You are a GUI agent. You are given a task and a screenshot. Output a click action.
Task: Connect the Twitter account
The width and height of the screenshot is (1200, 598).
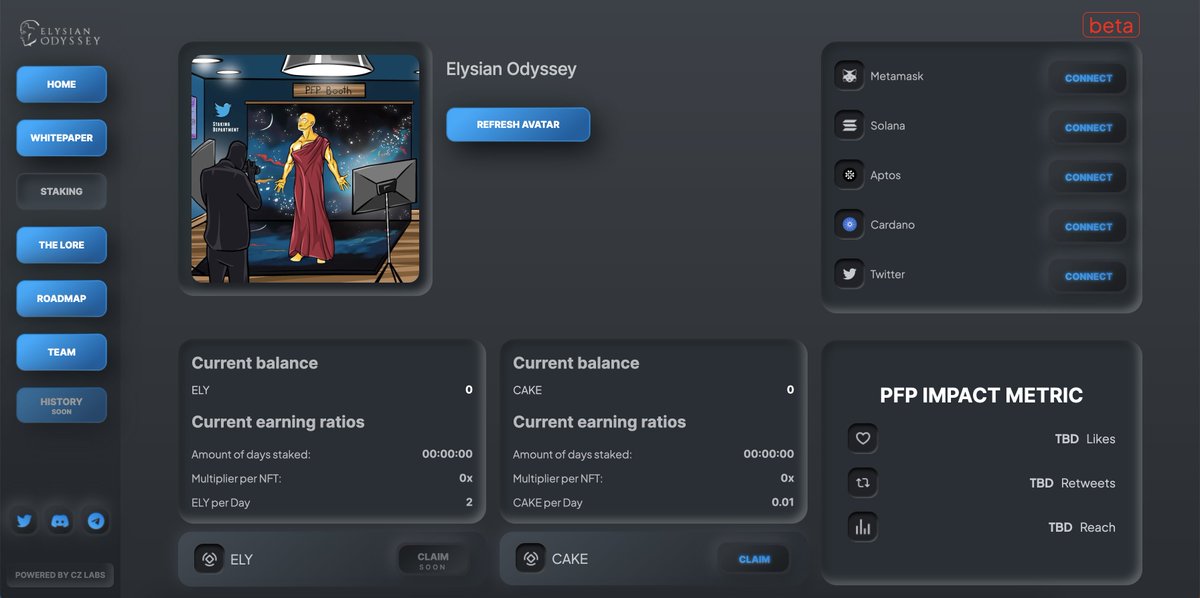(1088, 276)
